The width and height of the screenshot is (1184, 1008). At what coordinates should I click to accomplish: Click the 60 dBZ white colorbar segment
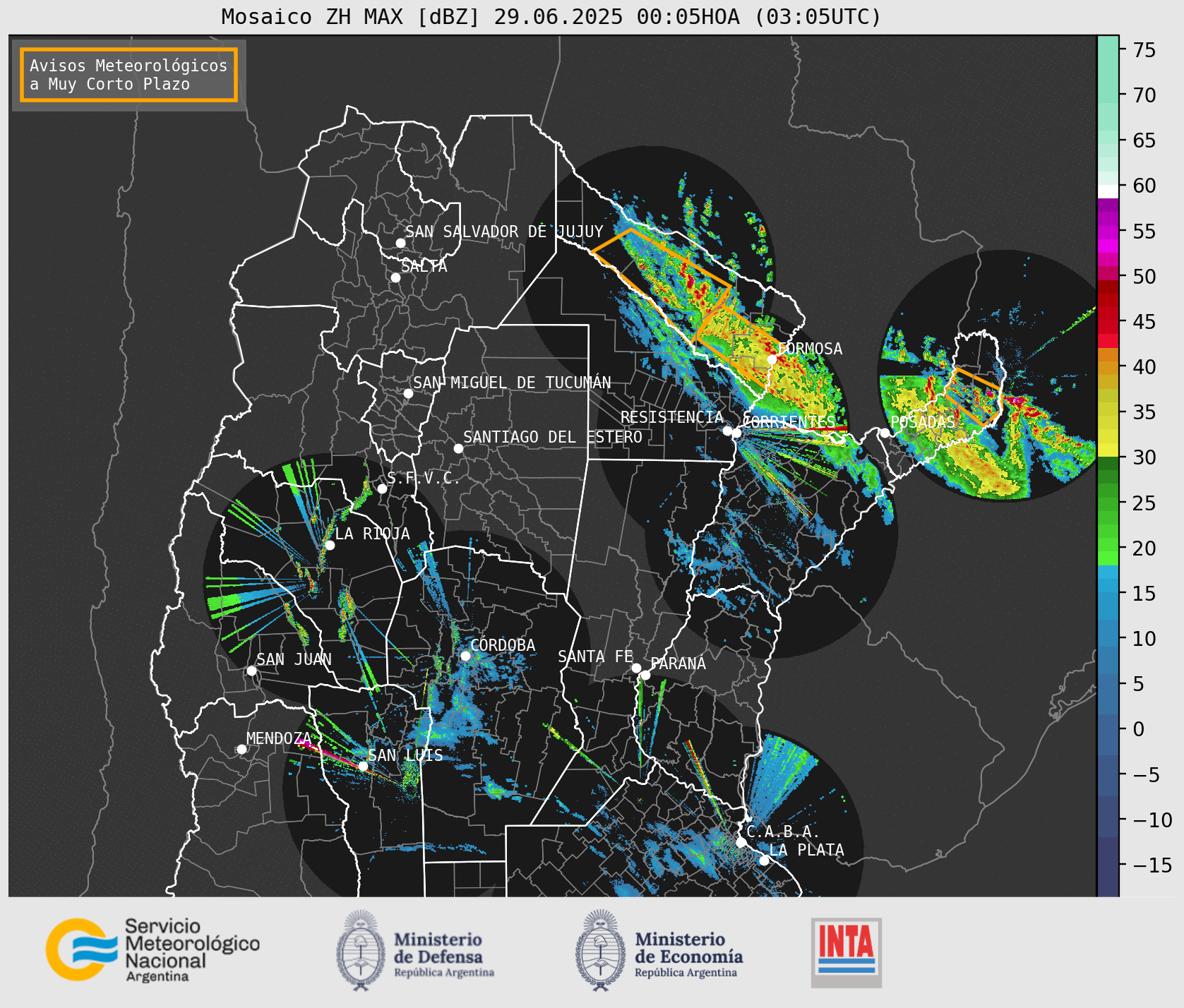pos(1108,191)
